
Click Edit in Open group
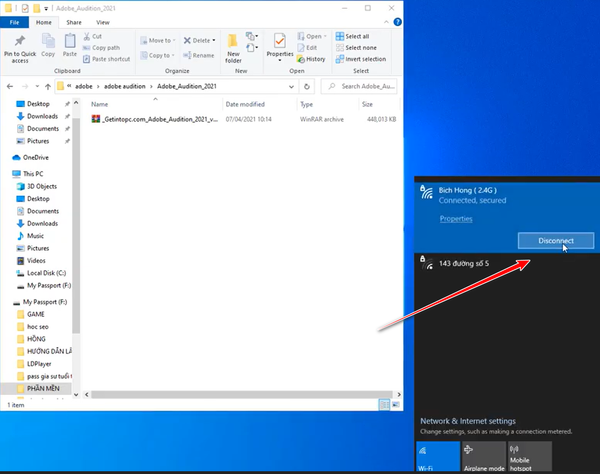tap(307, 48)
